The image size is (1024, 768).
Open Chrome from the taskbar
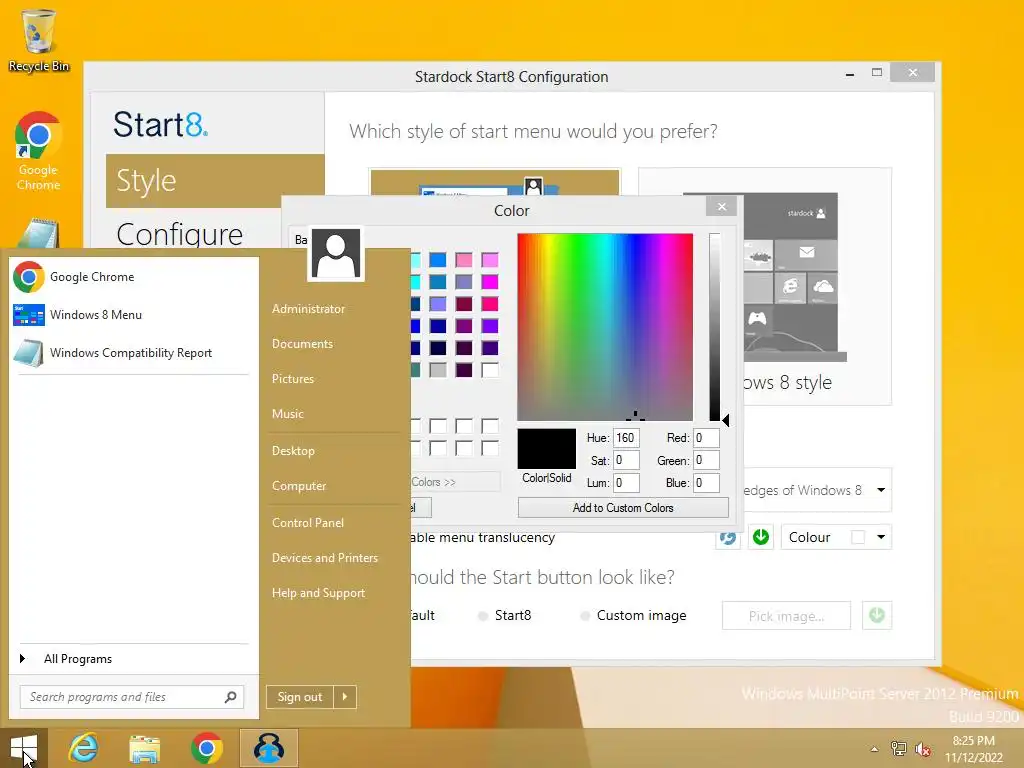point(206,748)
